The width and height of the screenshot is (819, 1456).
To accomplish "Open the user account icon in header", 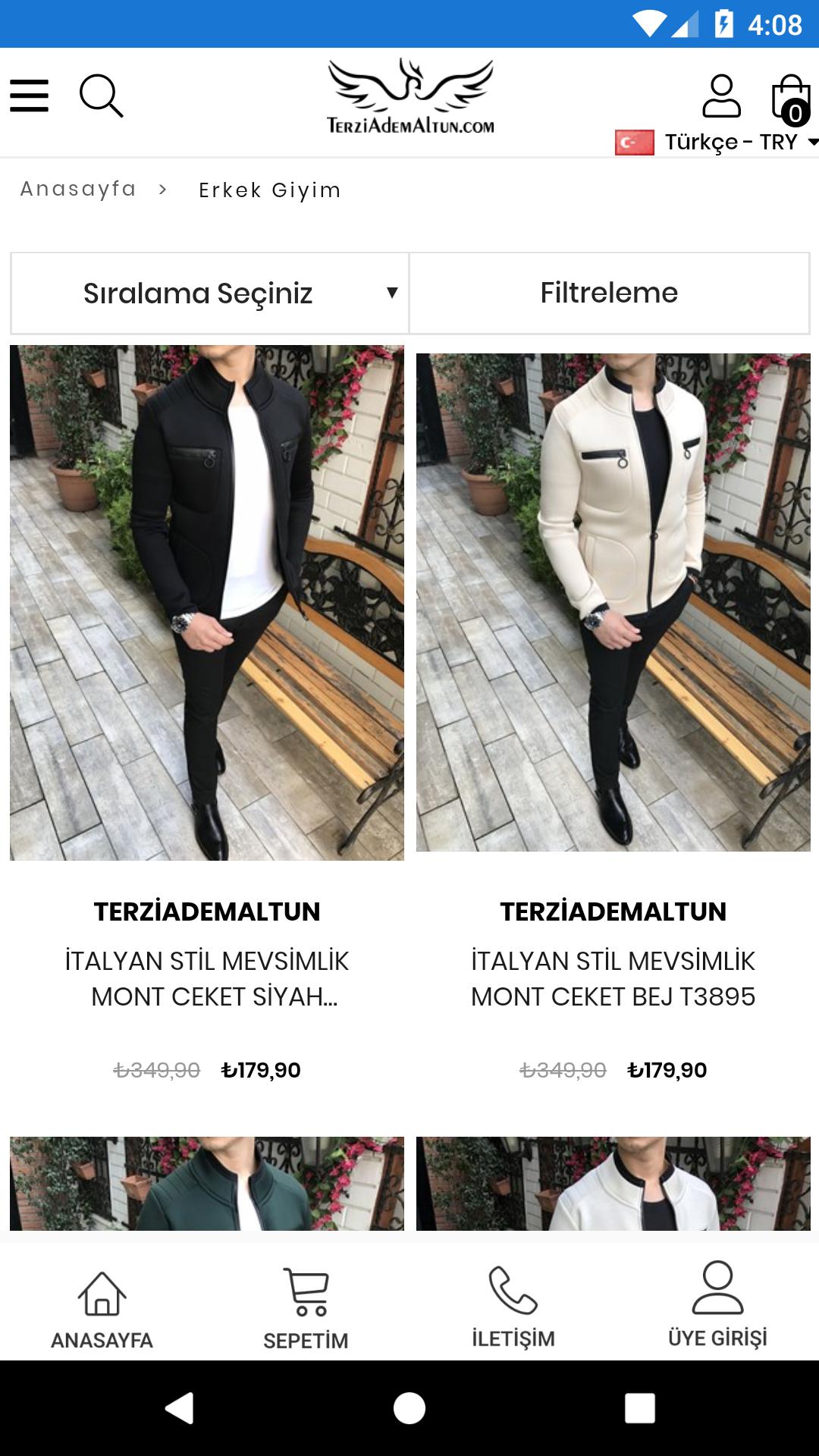I will [721, 96].
